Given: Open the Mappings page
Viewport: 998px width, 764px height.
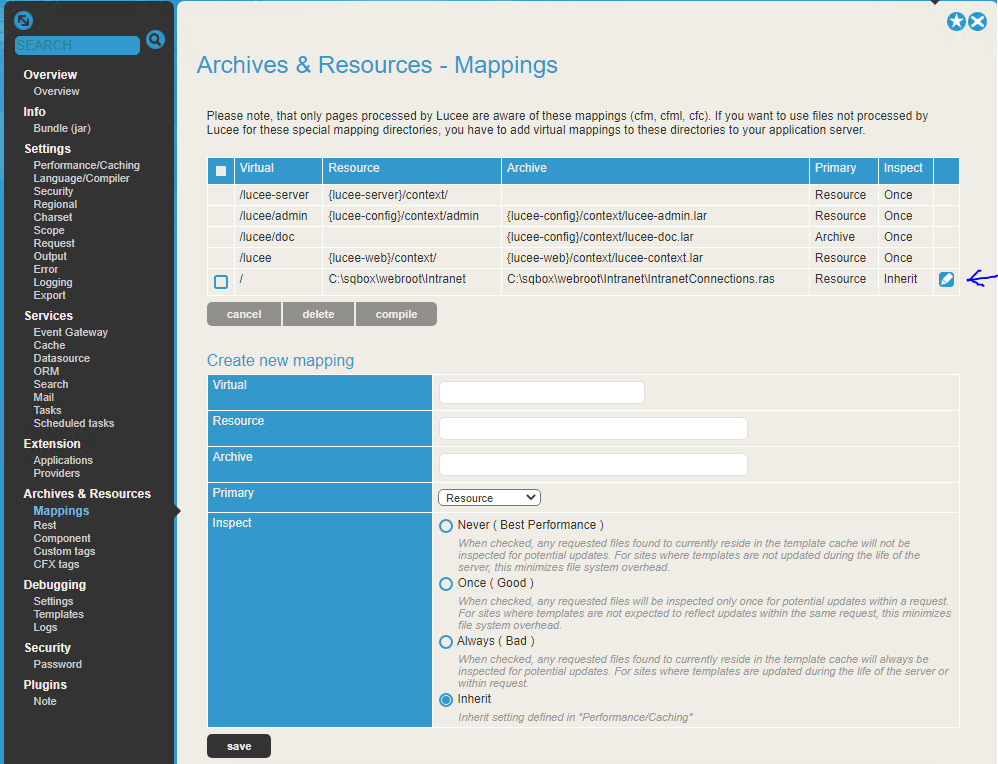Looking at the screenshot, I should [x=61, y=511].
